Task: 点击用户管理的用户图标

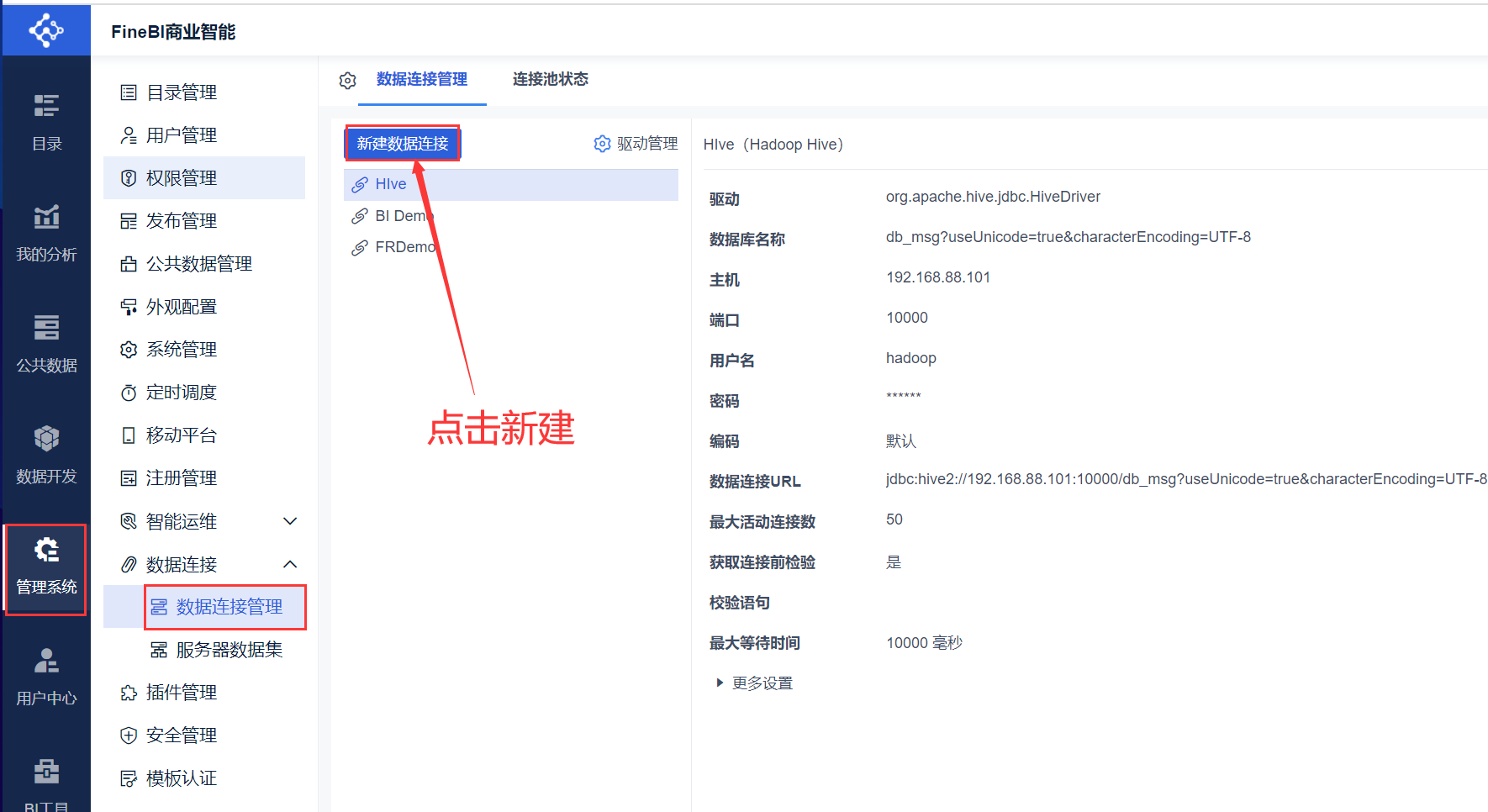Action: coord(129,134)
